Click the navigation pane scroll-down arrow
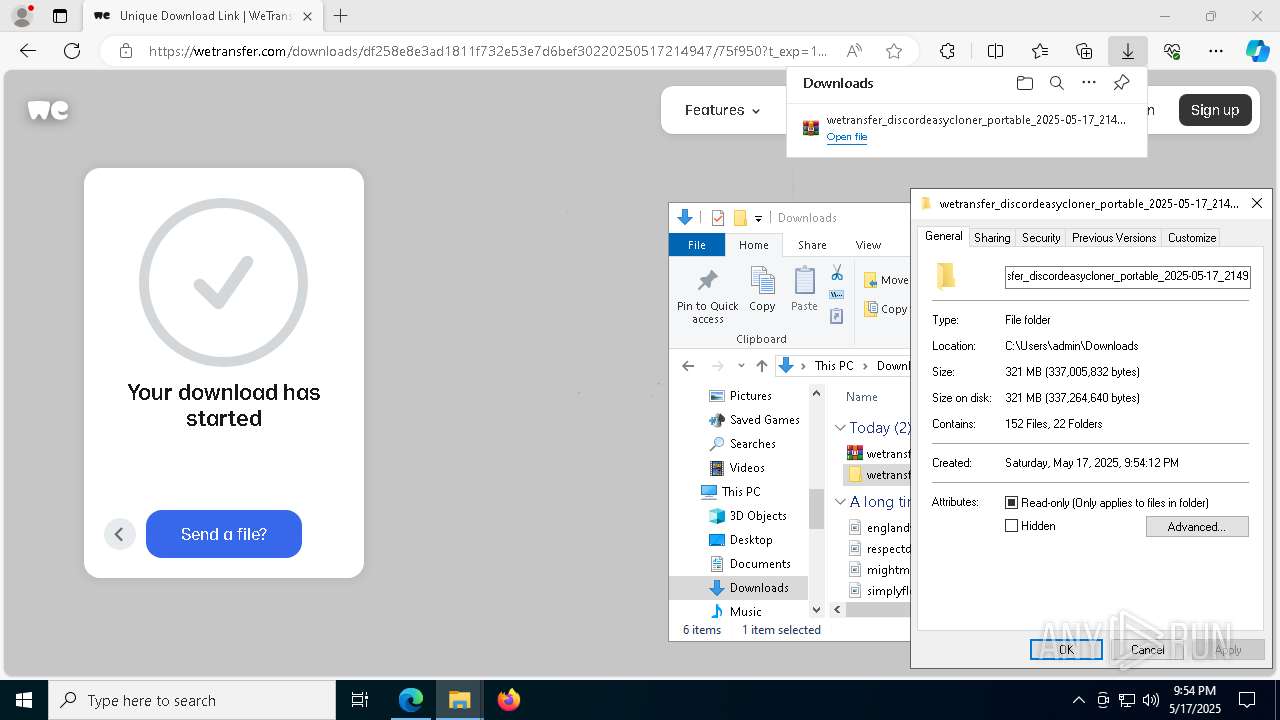 [x=816, y=610]
